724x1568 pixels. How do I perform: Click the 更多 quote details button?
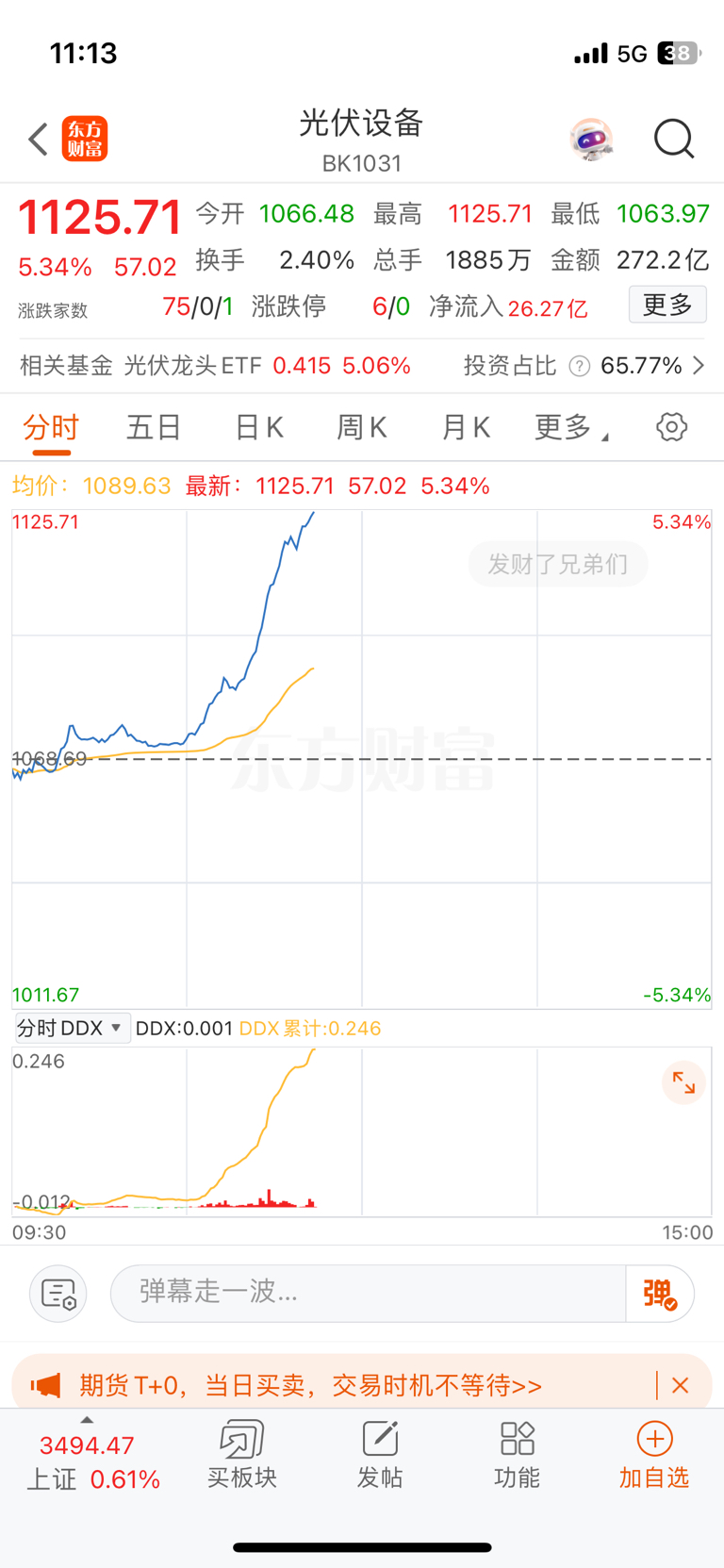click(x=667, y=305)
